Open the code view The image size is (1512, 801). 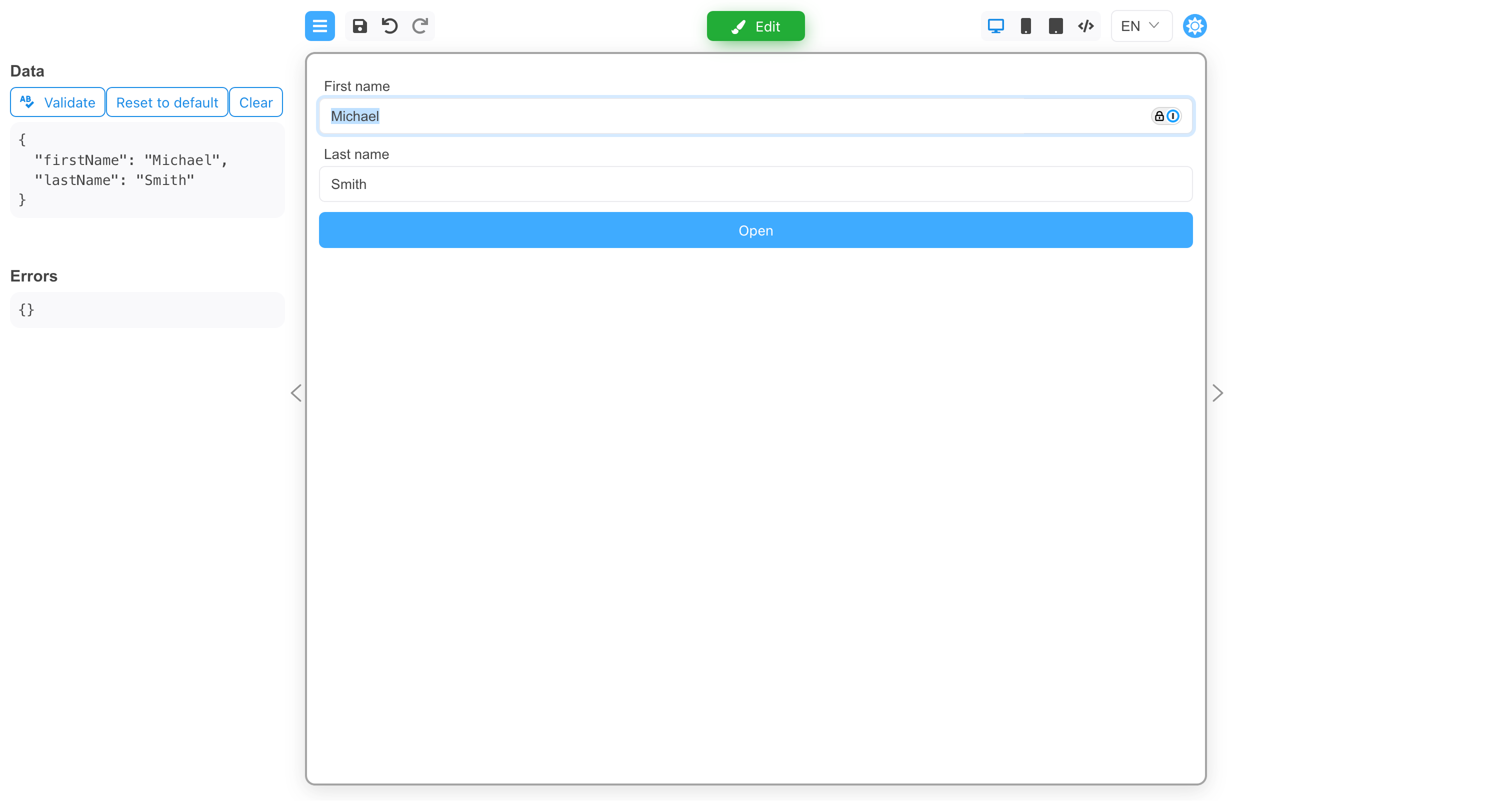pos(1085,26)
